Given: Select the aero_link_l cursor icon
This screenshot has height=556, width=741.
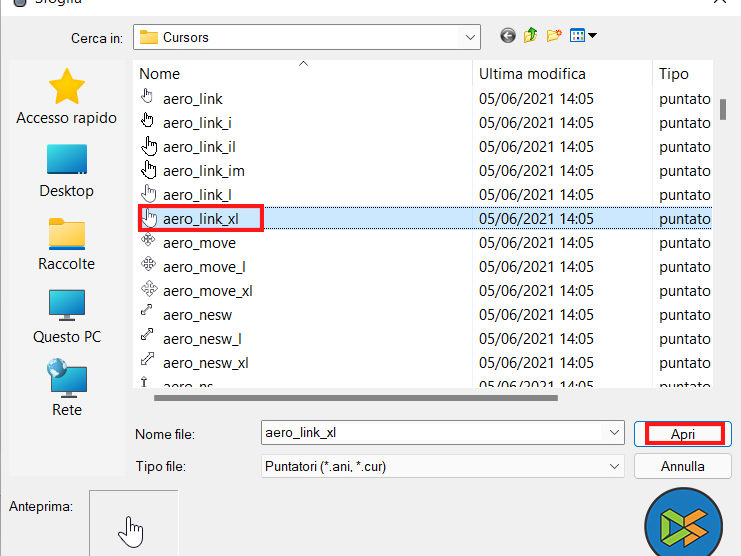Looking at the screenshot, I should point(149,194).
